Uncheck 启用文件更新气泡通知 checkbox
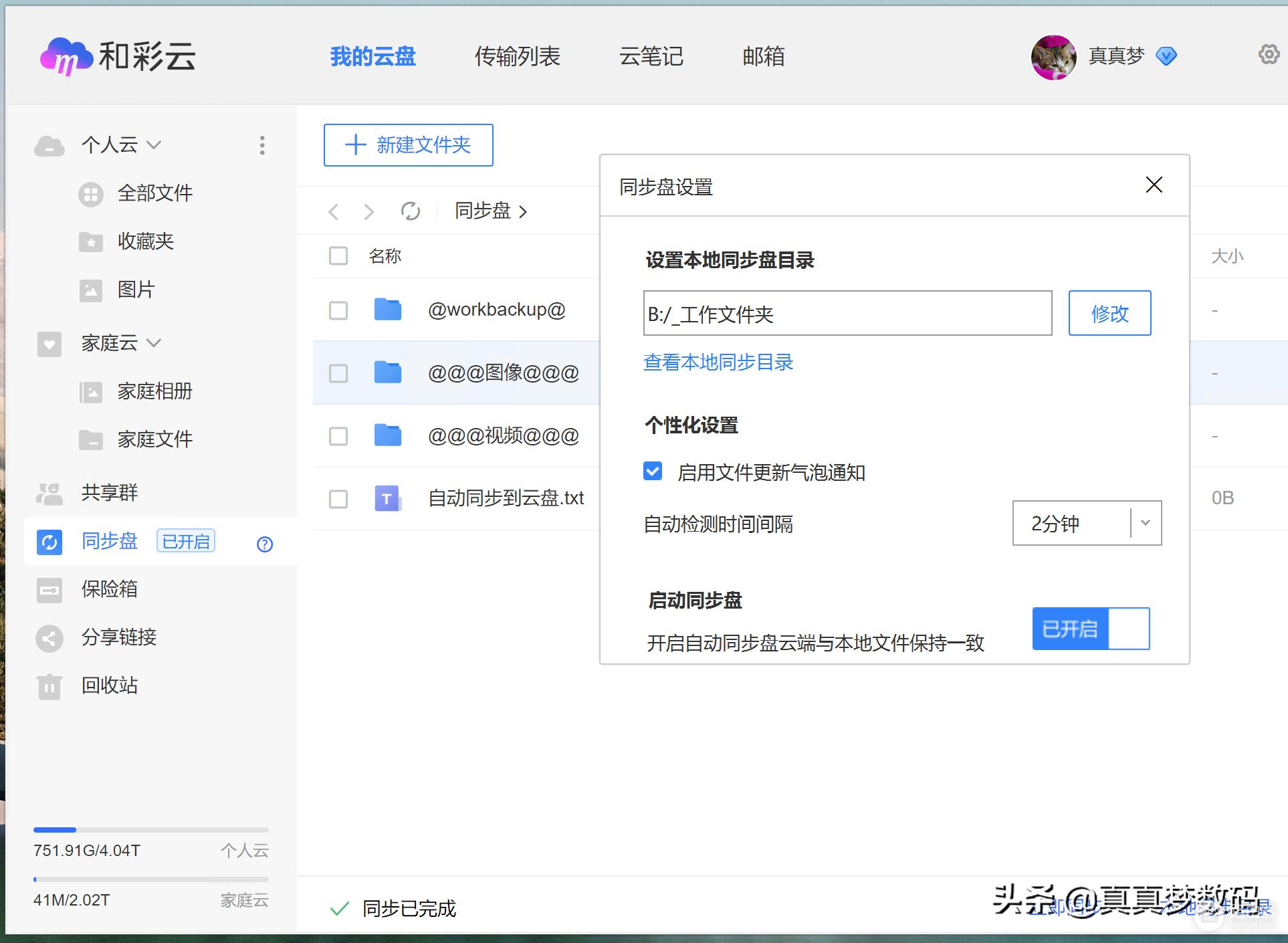 653,471
